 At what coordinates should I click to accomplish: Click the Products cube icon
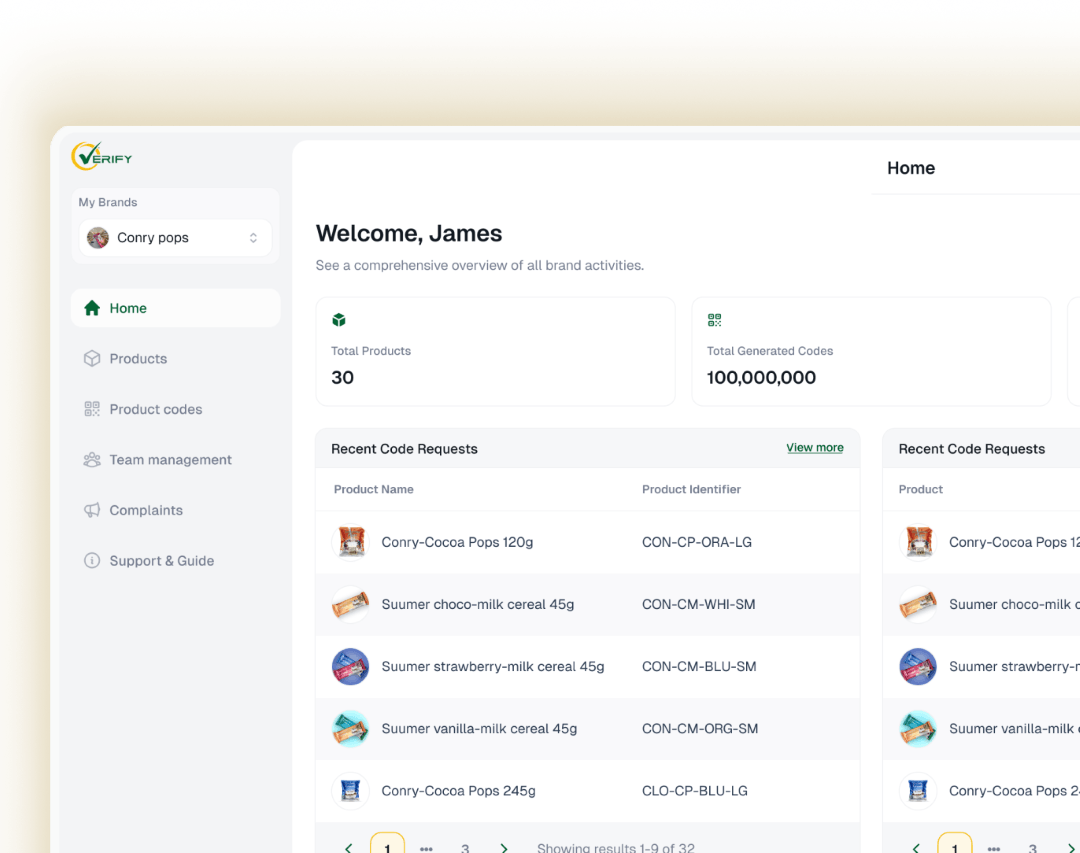click(x=92, y=359)
